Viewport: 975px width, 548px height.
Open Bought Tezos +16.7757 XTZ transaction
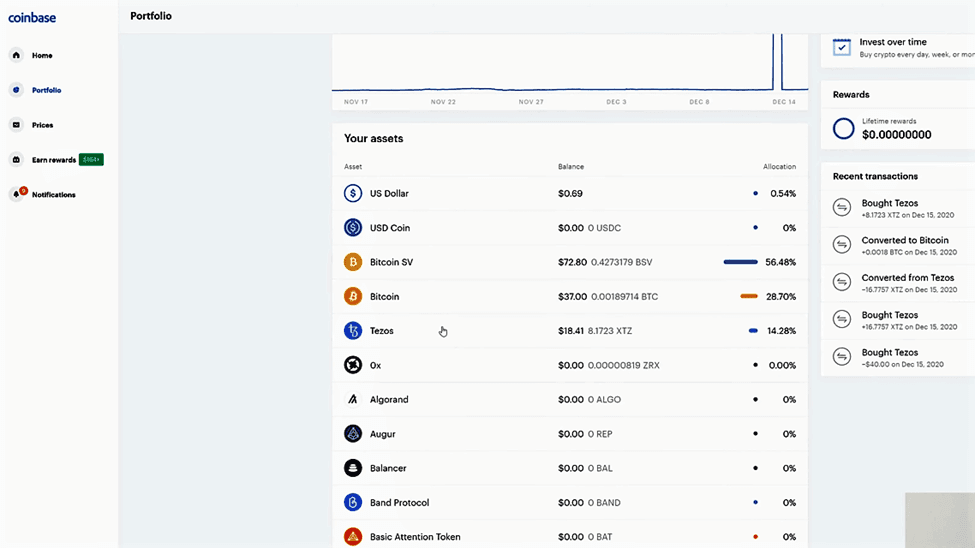[898, 320]
